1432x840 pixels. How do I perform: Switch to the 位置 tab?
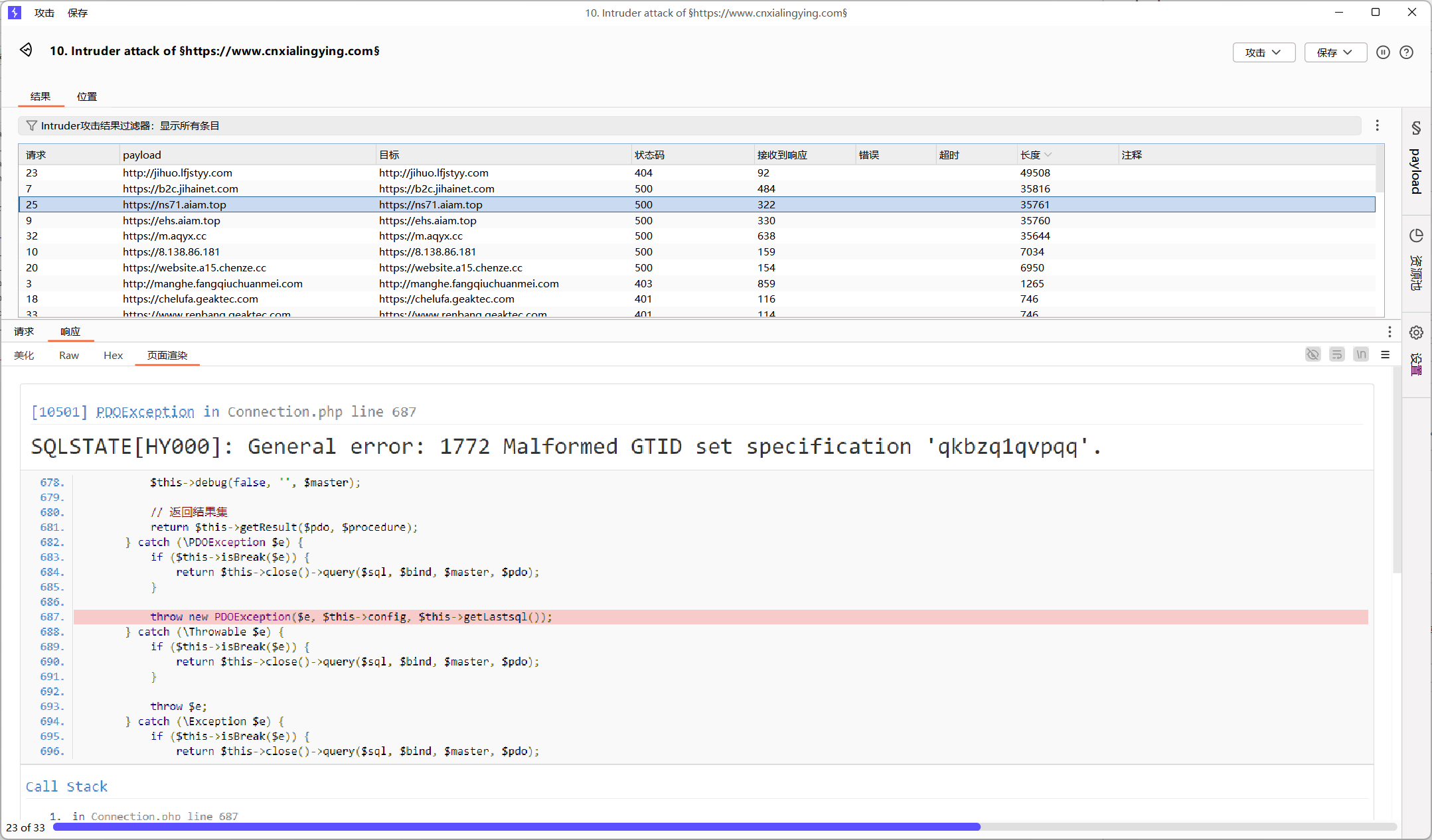(86, 96)
